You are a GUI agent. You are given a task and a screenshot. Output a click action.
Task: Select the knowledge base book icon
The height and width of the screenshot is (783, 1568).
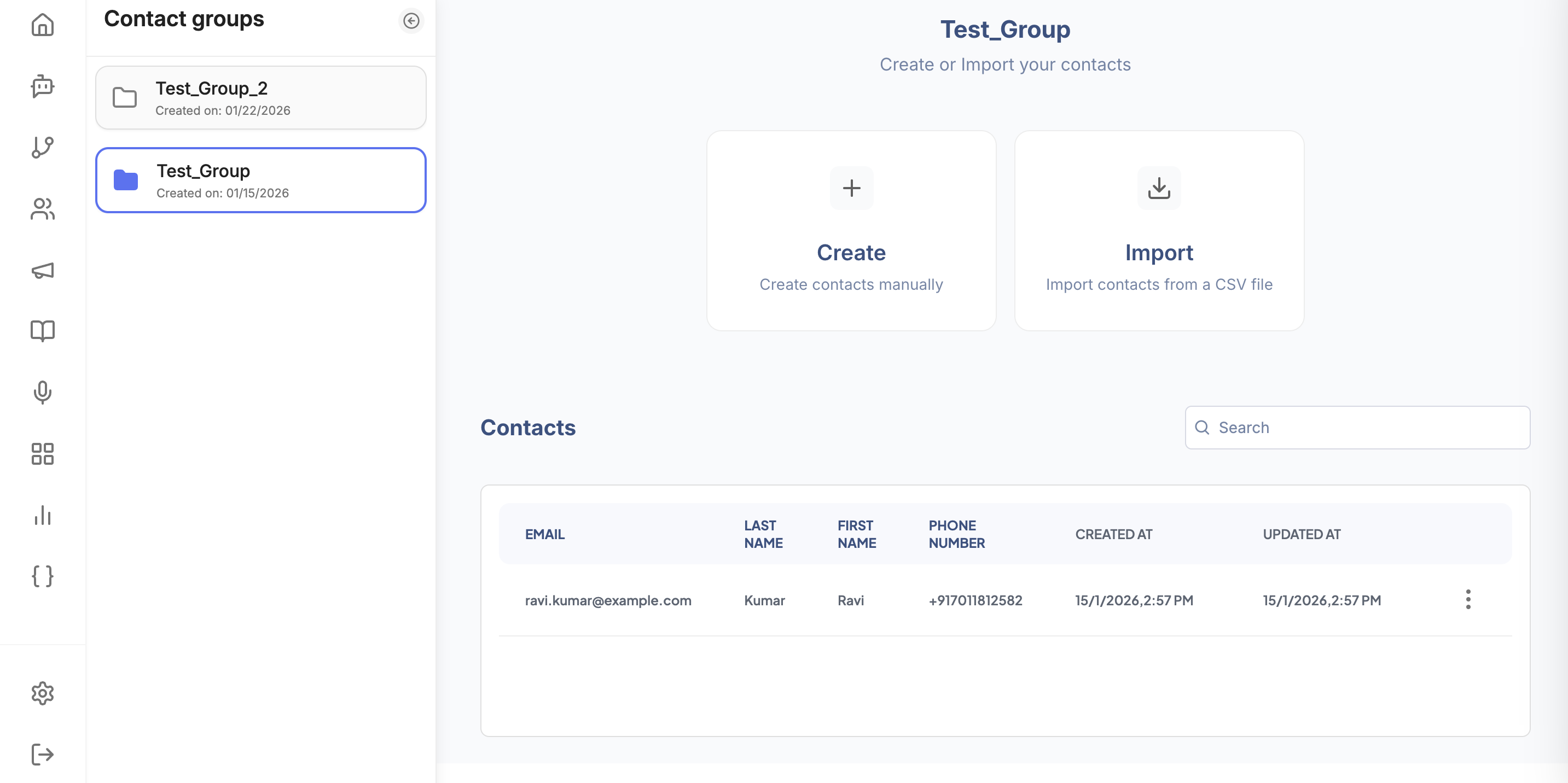pyautogui.click(x=42, y=330)
